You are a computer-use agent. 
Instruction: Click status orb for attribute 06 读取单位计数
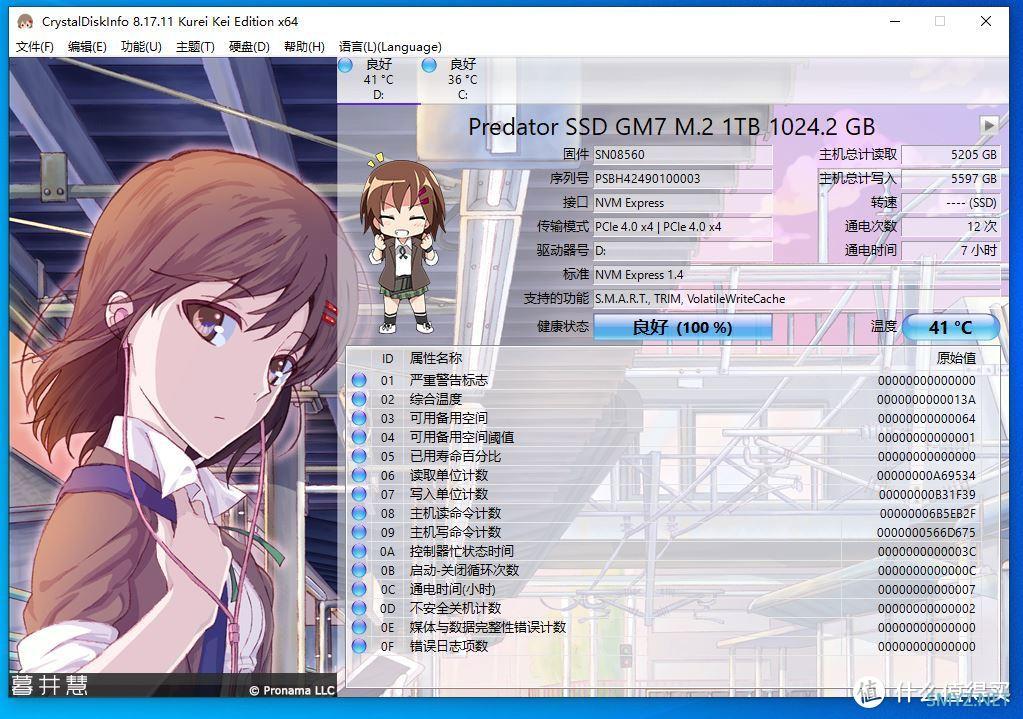coord(359,475)
